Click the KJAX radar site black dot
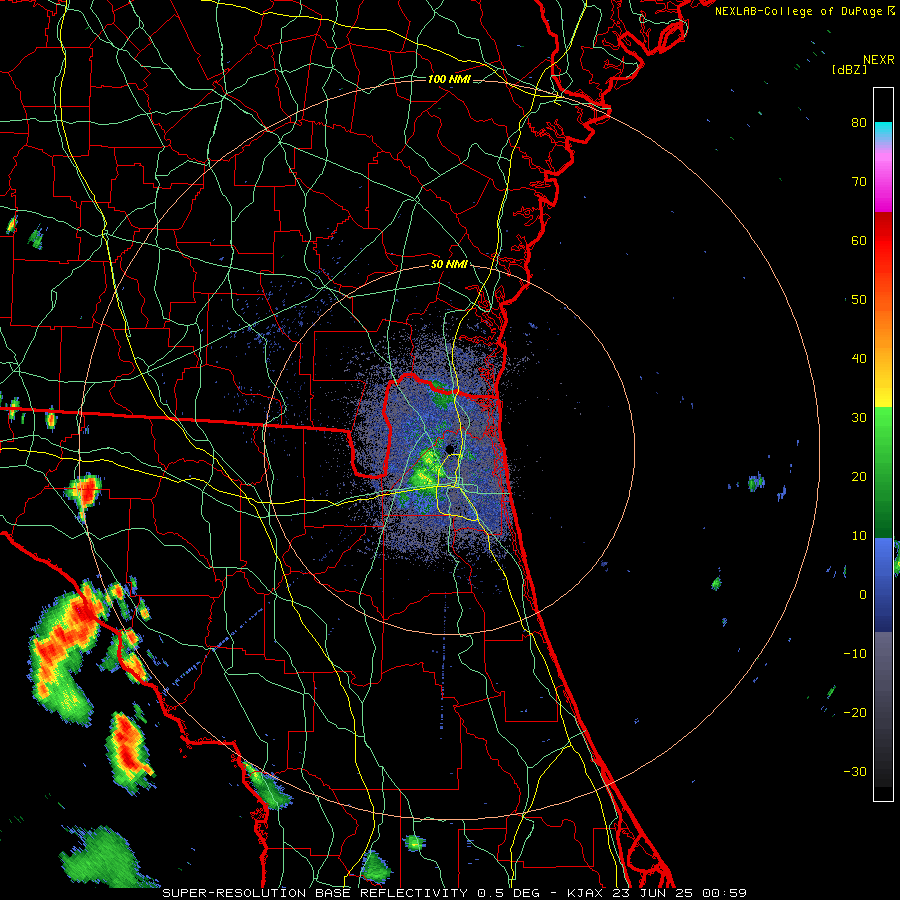 [x=449, y=449]
